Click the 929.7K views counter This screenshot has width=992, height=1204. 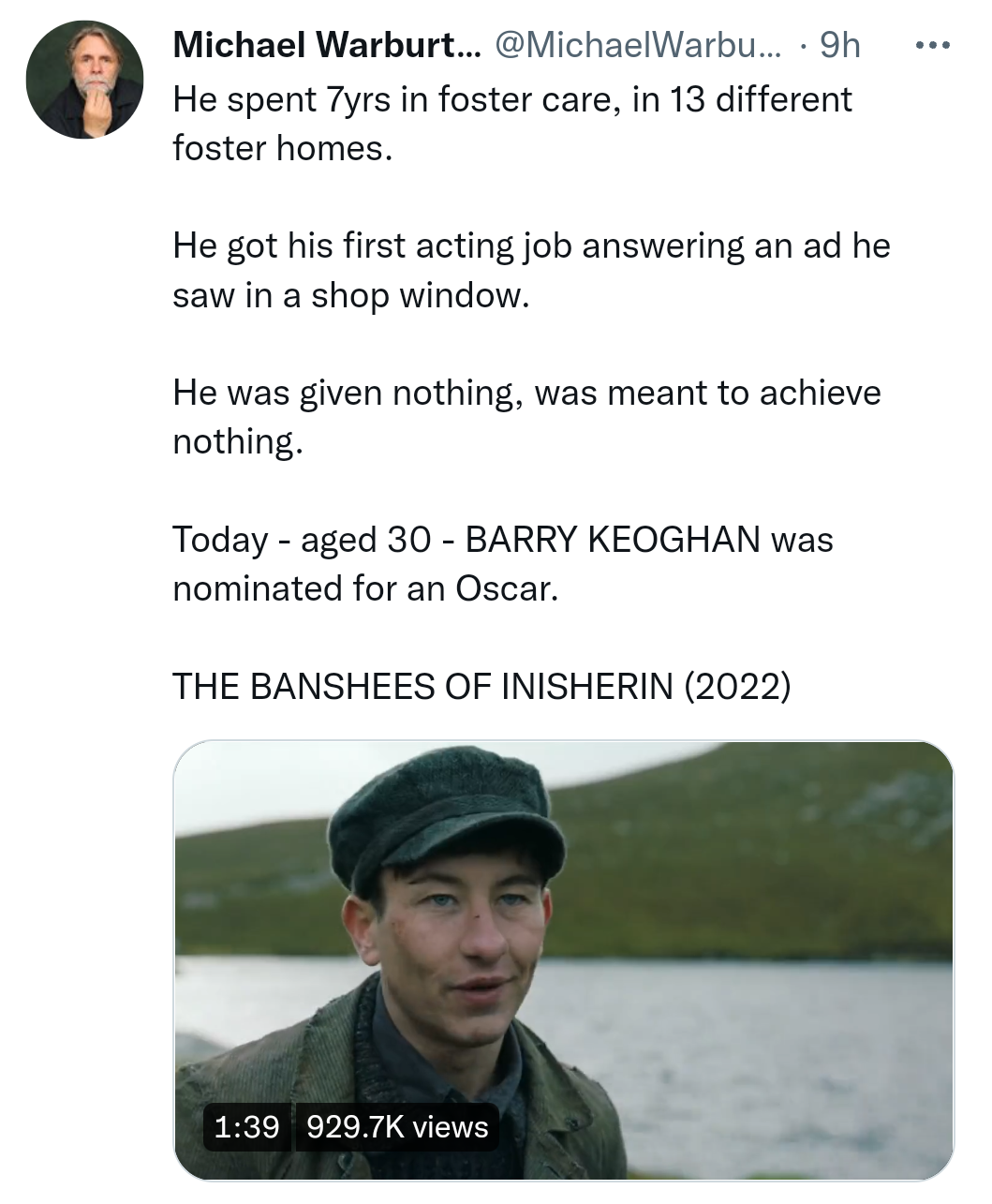point(397,1126)
